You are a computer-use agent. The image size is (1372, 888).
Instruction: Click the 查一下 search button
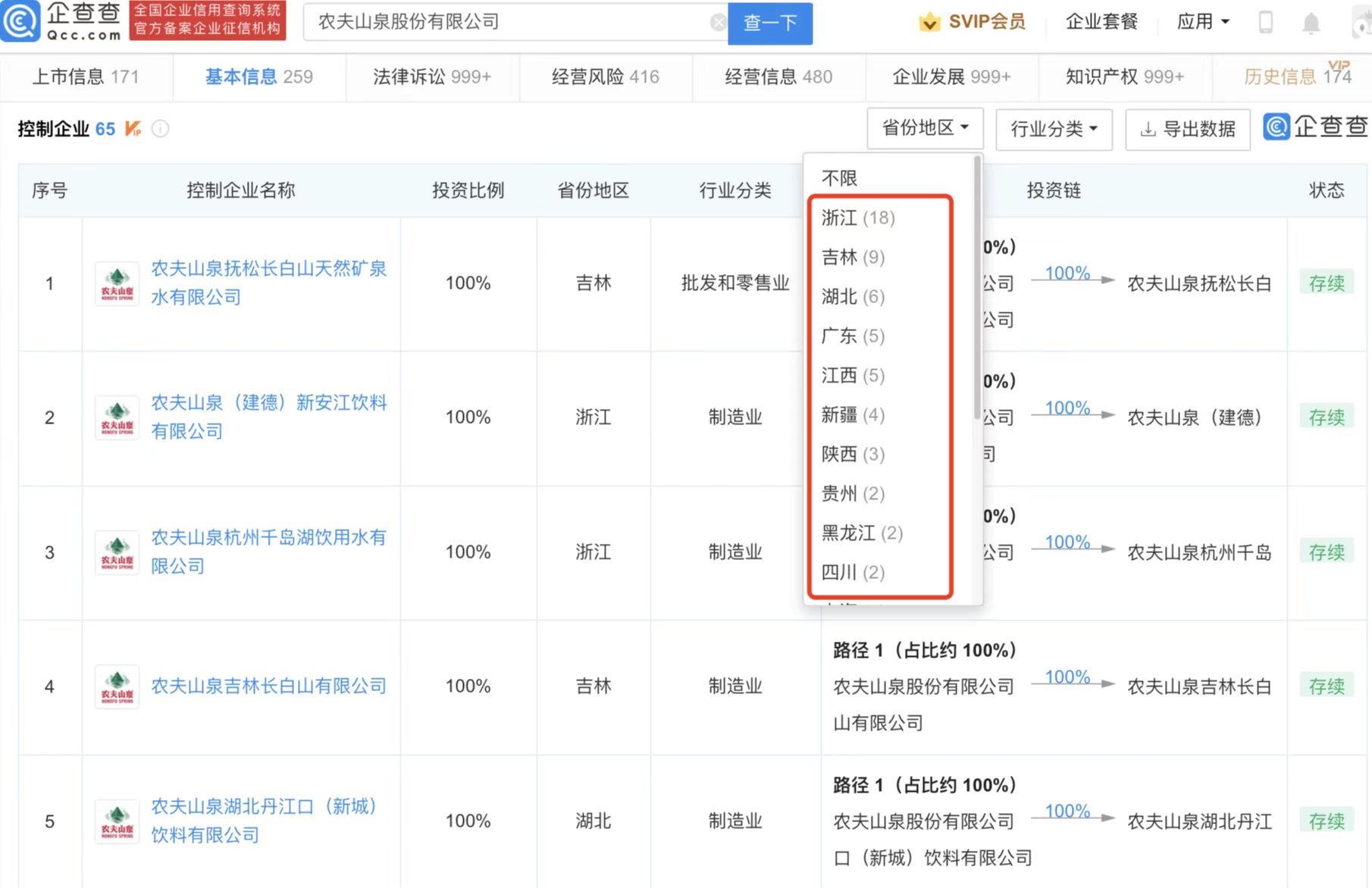(770, 23)
